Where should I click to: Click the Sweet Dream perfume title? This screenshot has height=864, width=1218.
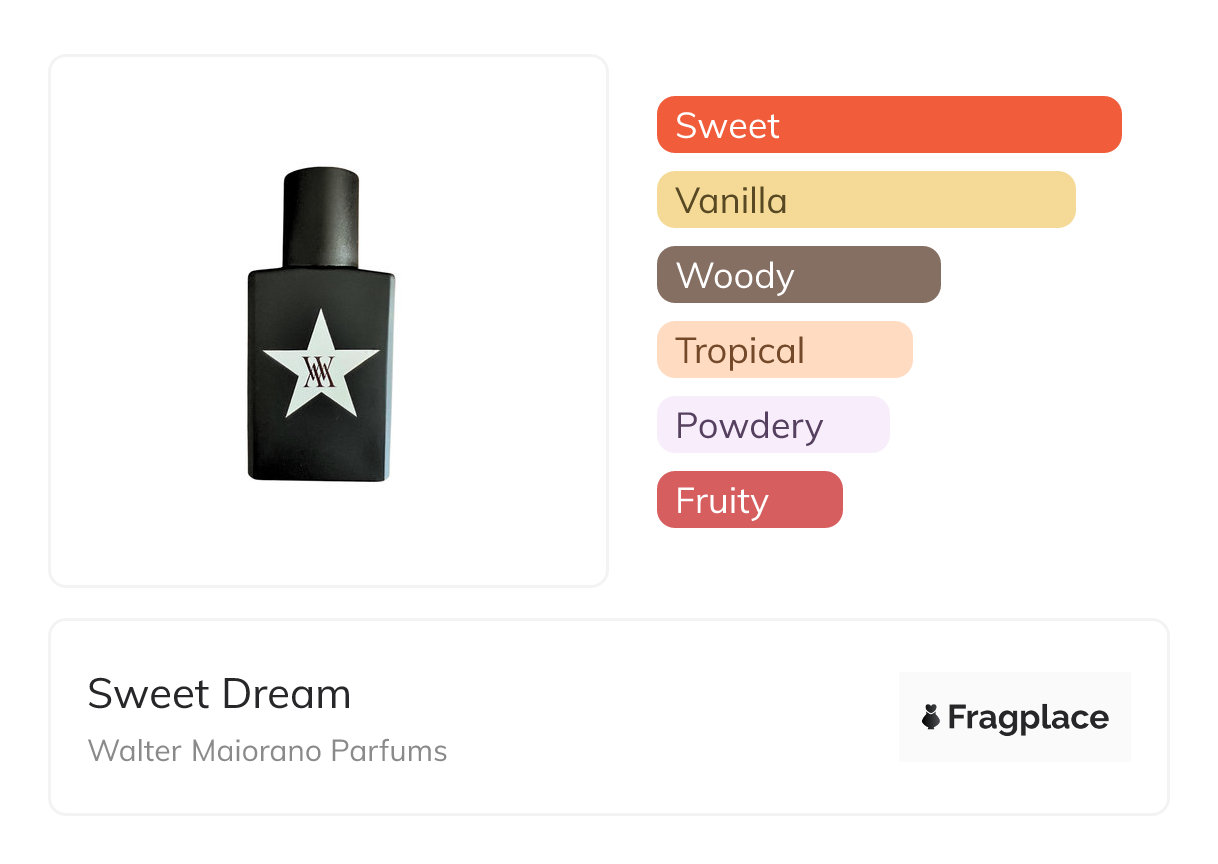tap(219, 693)
